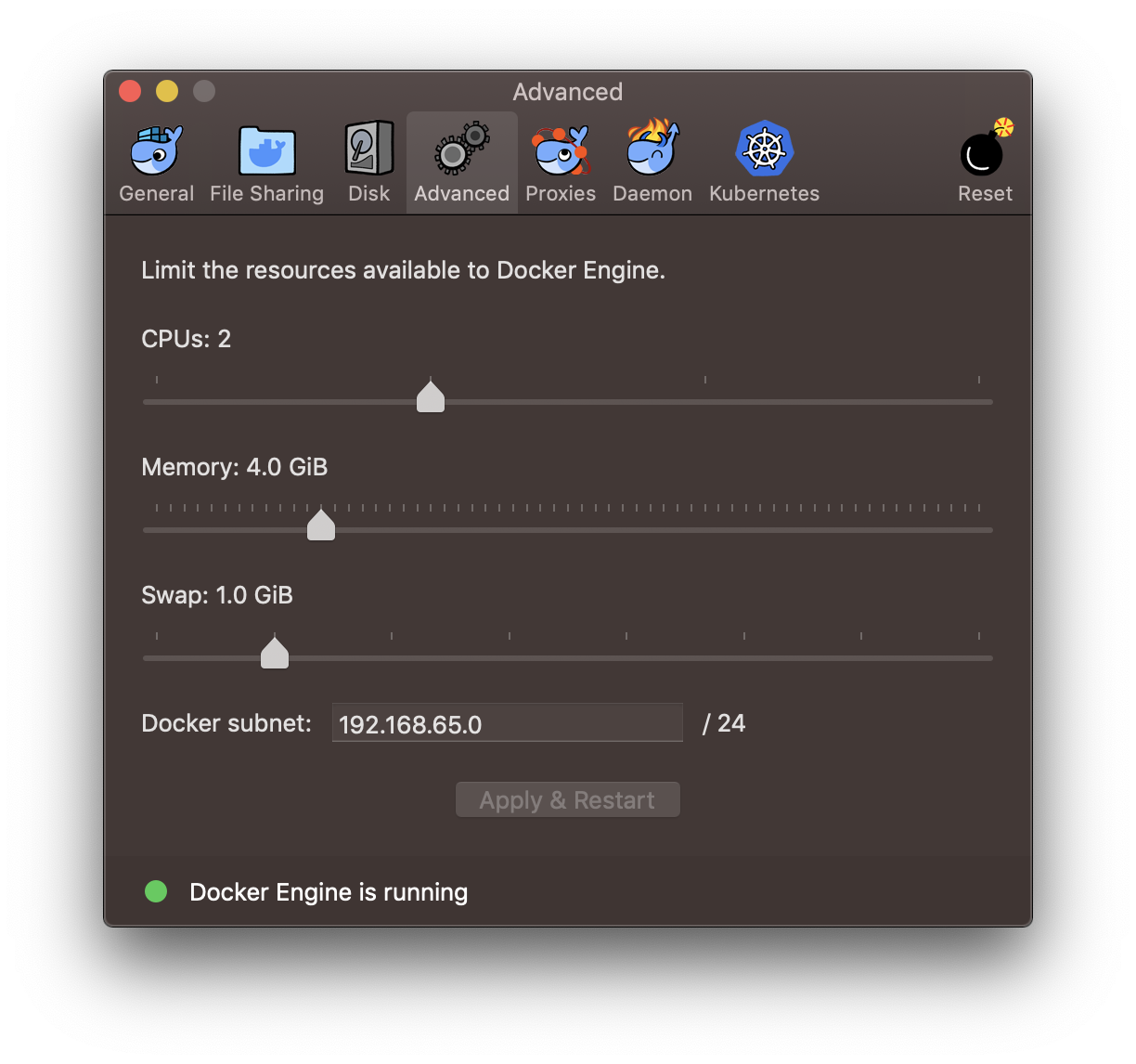Viewport: 1136px width, 1064px height.
Task: Click the Memory slider handle
Action: click(x=321, y=525)
